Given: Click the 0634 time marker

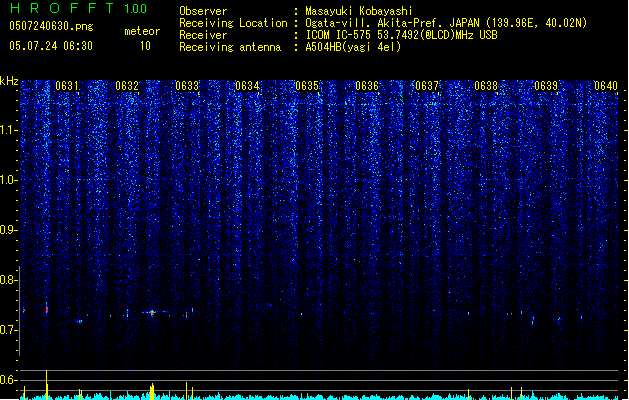Looking at the screenshot, I should (x=247, y=86).
